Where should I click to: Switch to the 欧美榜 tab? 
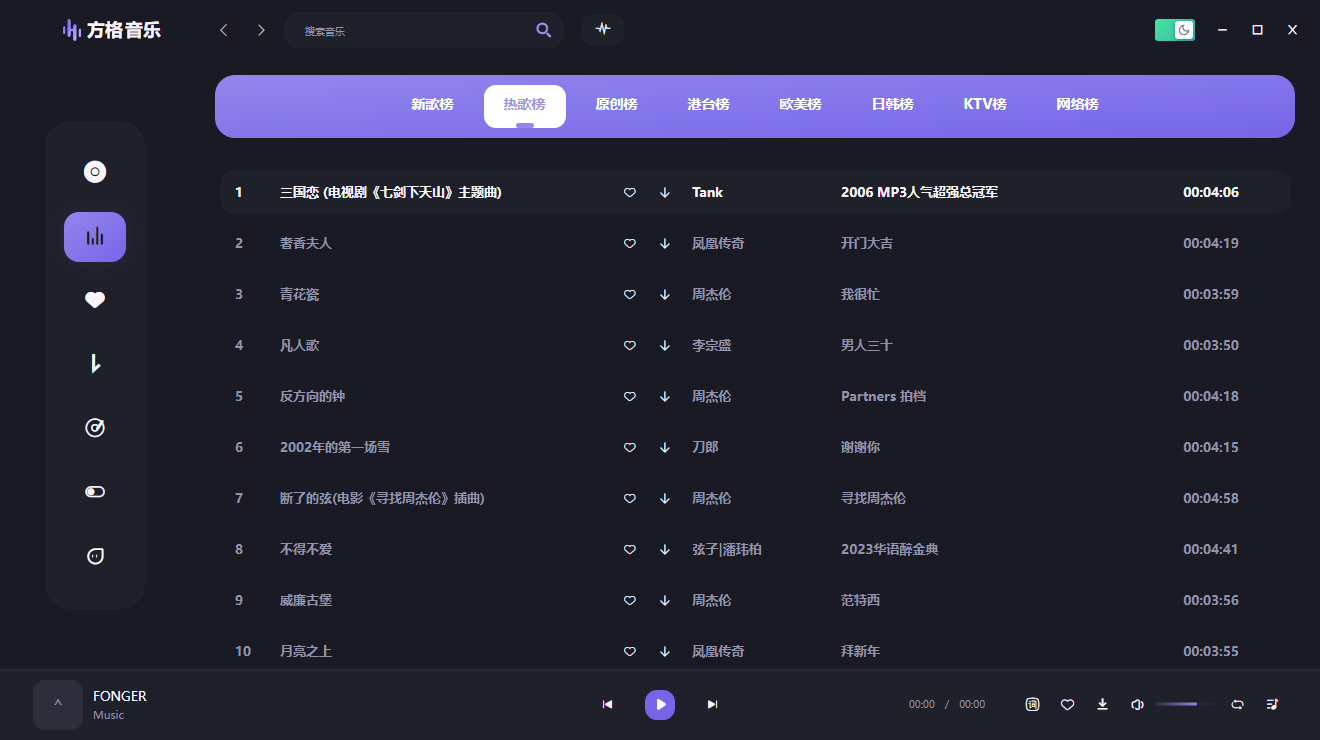(800, 103)
